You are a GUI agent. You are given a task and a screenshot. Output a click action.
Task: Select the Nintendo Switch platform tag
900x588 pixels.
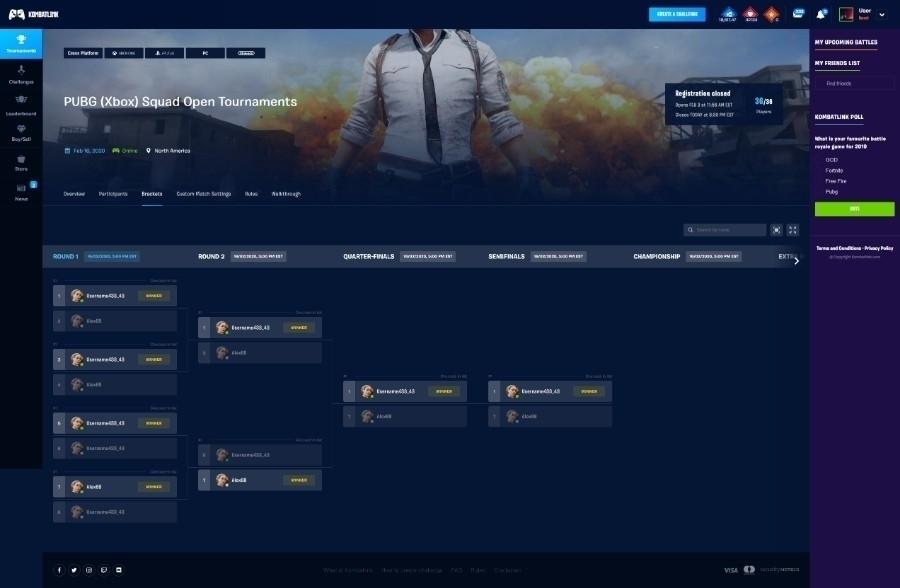246,53
